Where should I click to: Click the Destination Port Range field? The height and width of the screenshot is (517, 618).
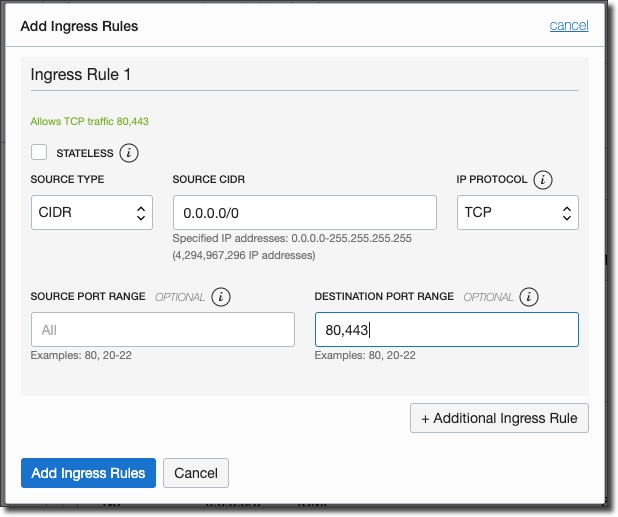pos(446,330)
